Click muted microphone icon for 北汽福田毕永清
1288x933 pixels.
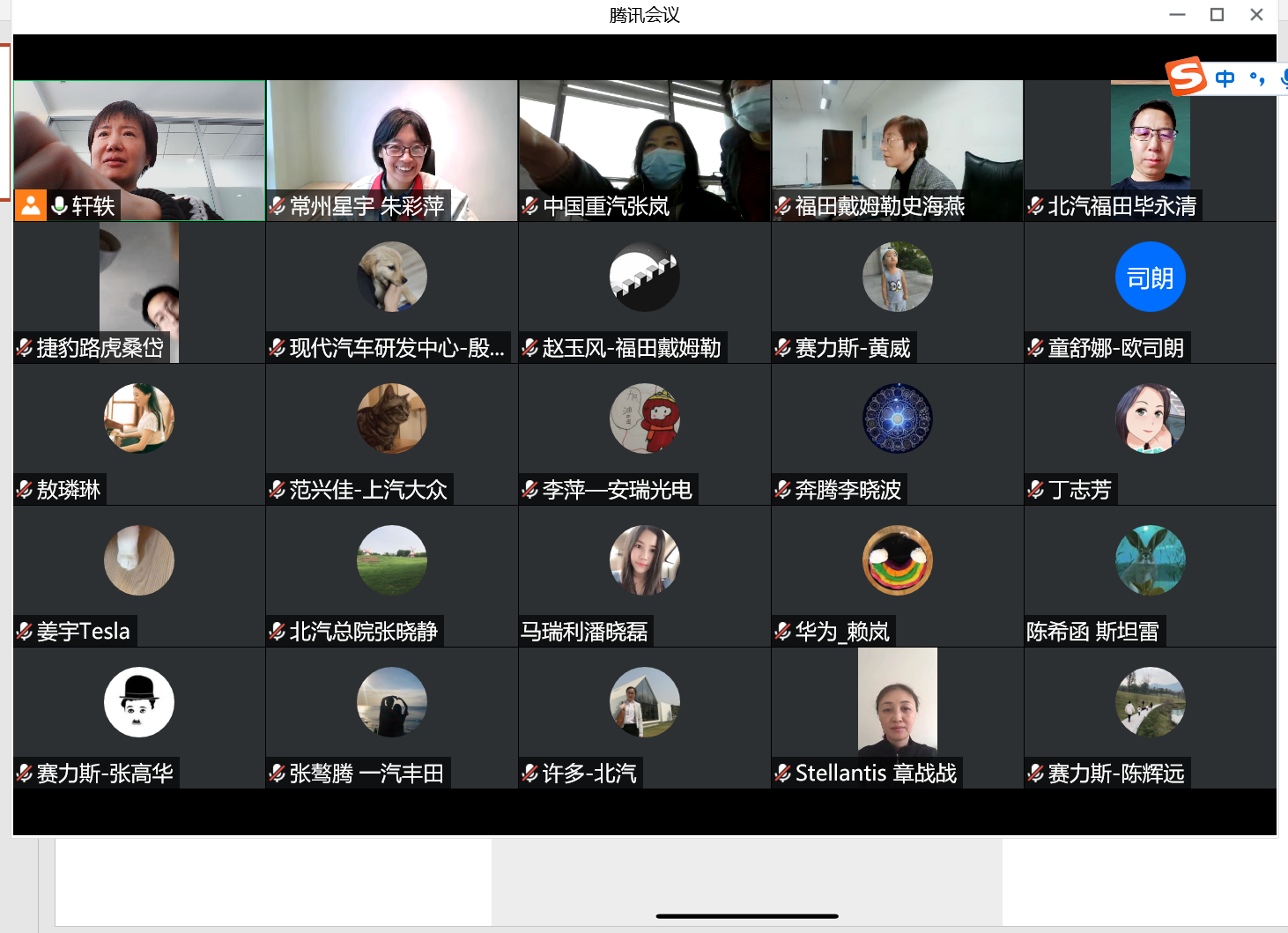(1036, 206)
